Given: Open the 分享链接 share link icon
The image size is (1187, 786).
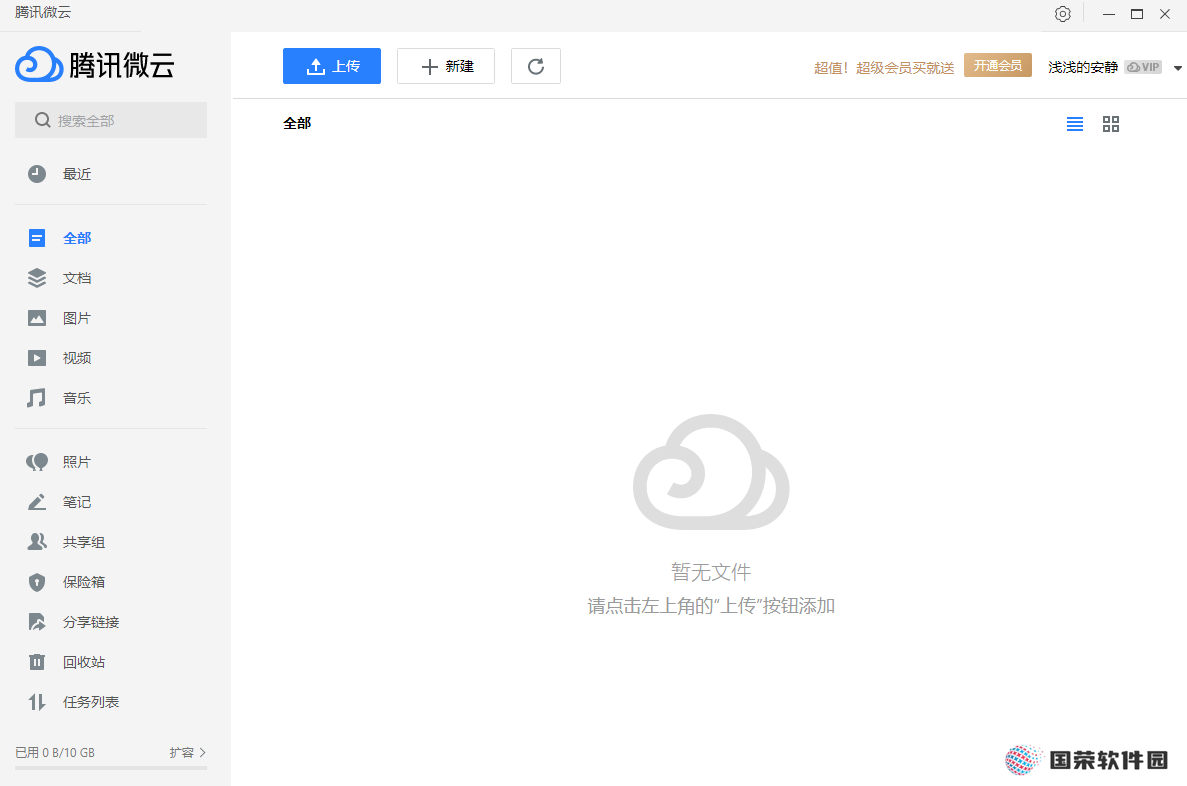Looking at the screenshot, I should point(36,622).
